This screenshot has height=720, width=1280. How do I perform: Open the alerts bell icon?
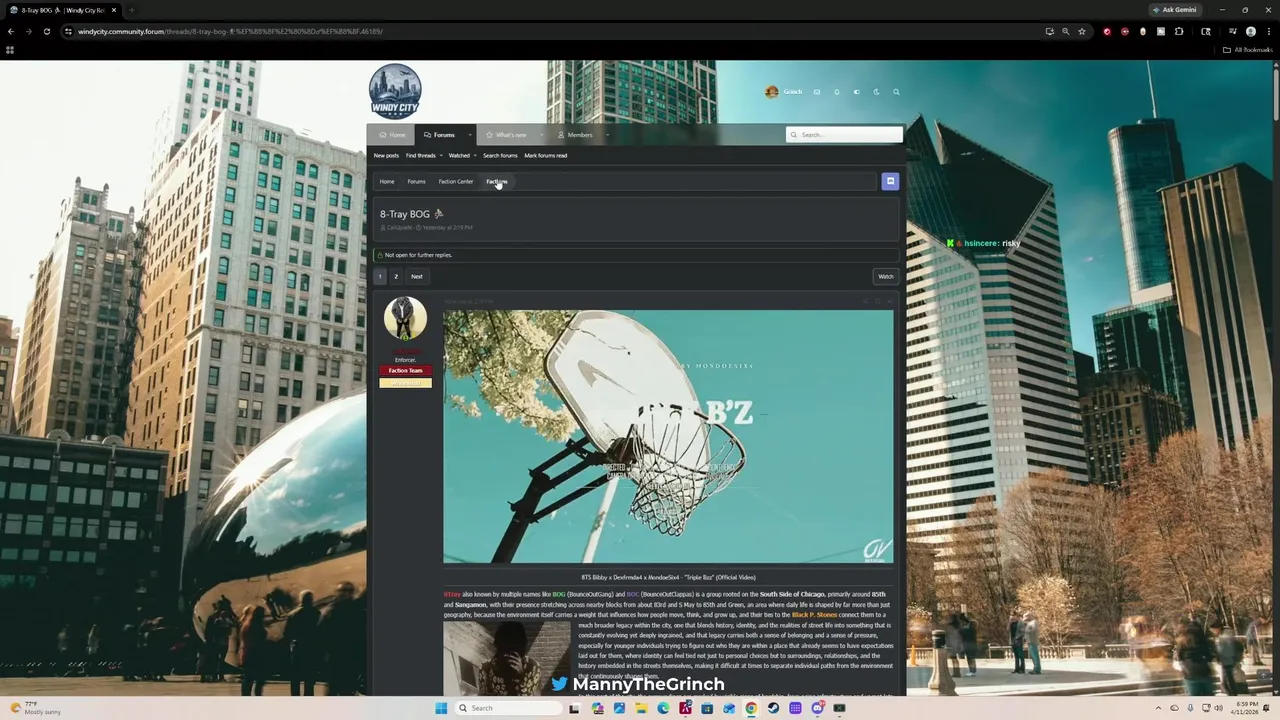[x=836, y=92]
